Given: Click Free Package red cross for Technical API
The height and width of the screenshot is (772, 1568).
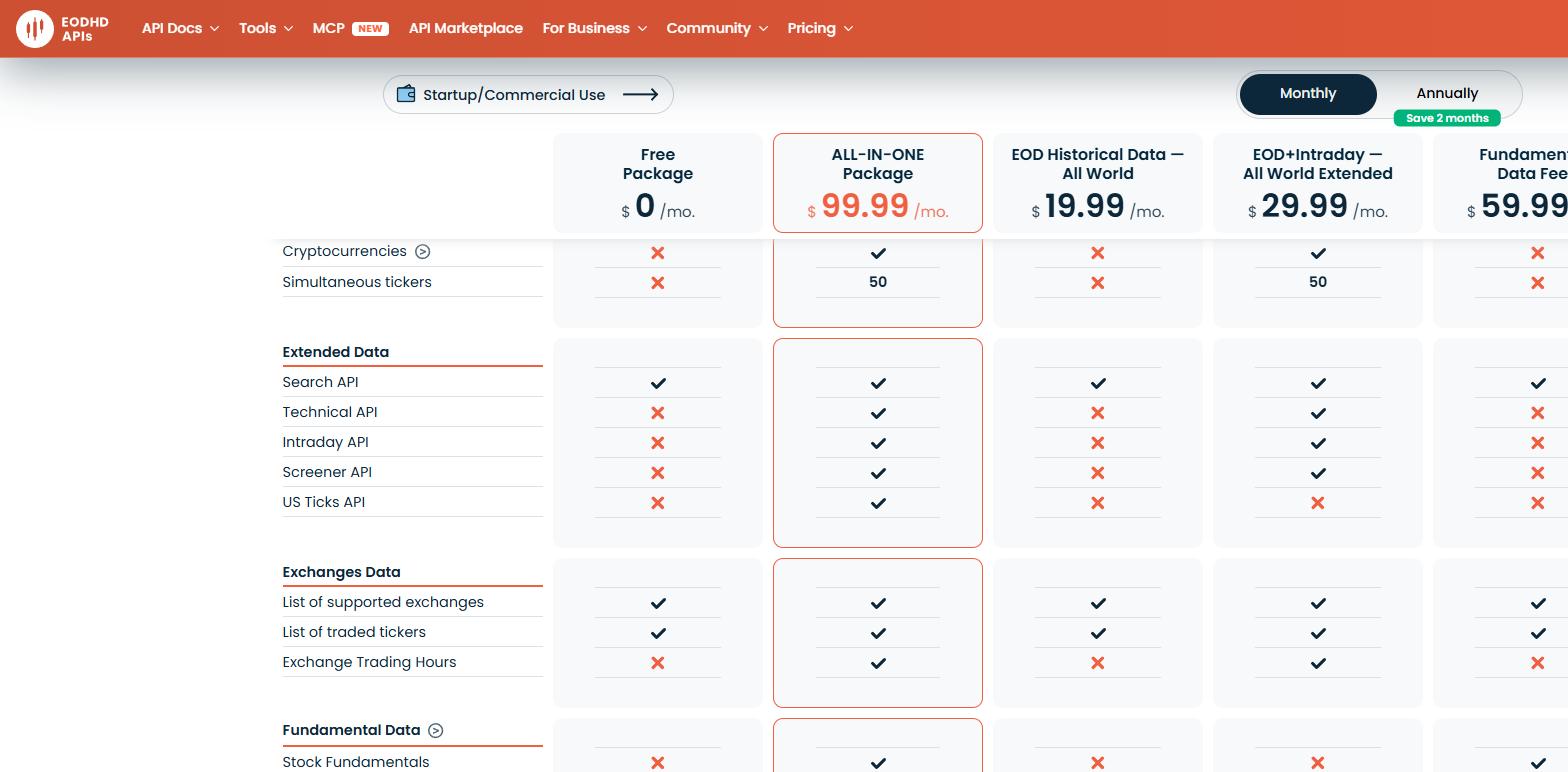Looking at the screenshot, I should click(658, 413).
